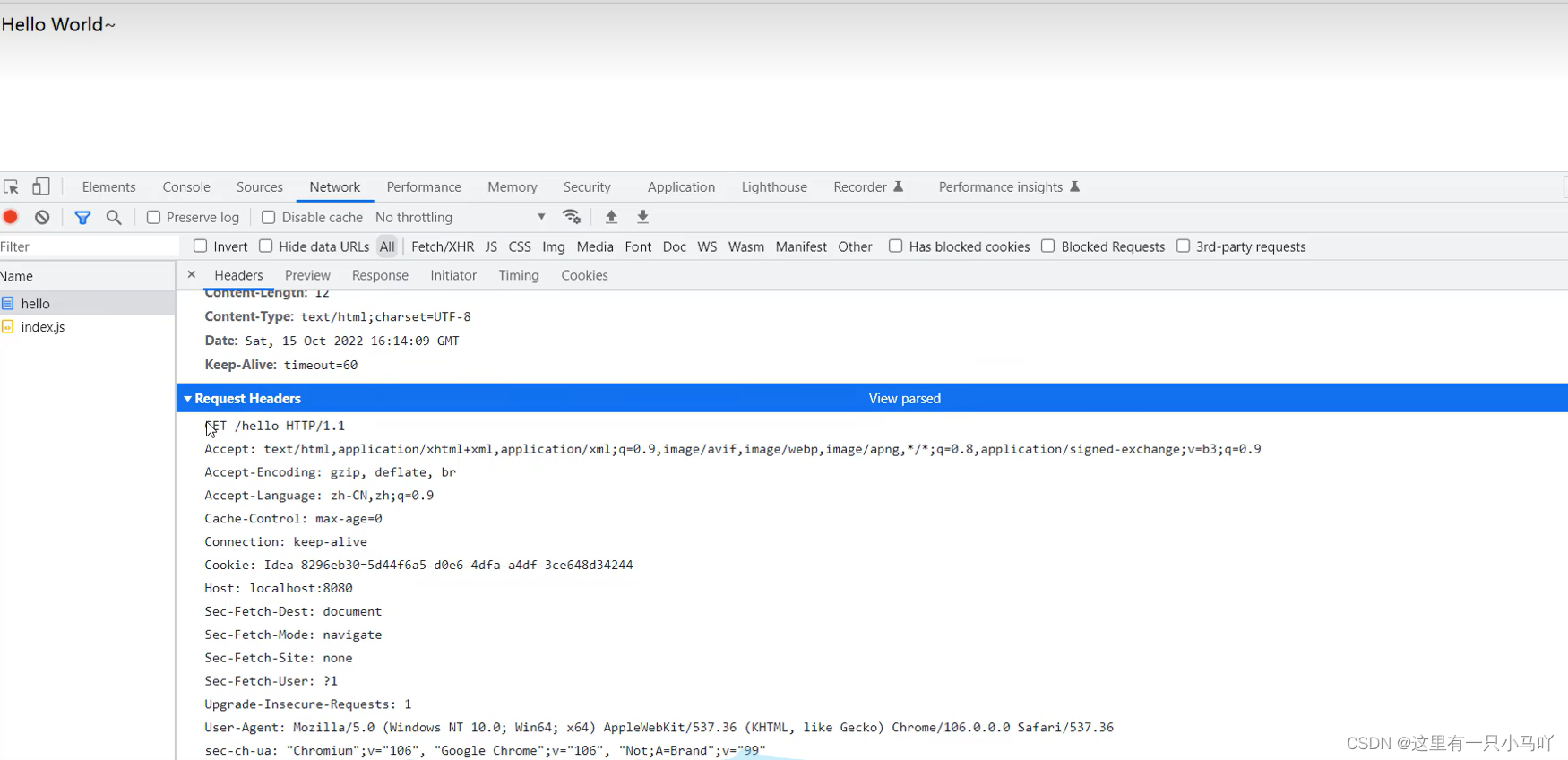Toggle the device toolbar icon
Image resolution: width=1568 pixels, height=760 pixels.
(40, 186)
